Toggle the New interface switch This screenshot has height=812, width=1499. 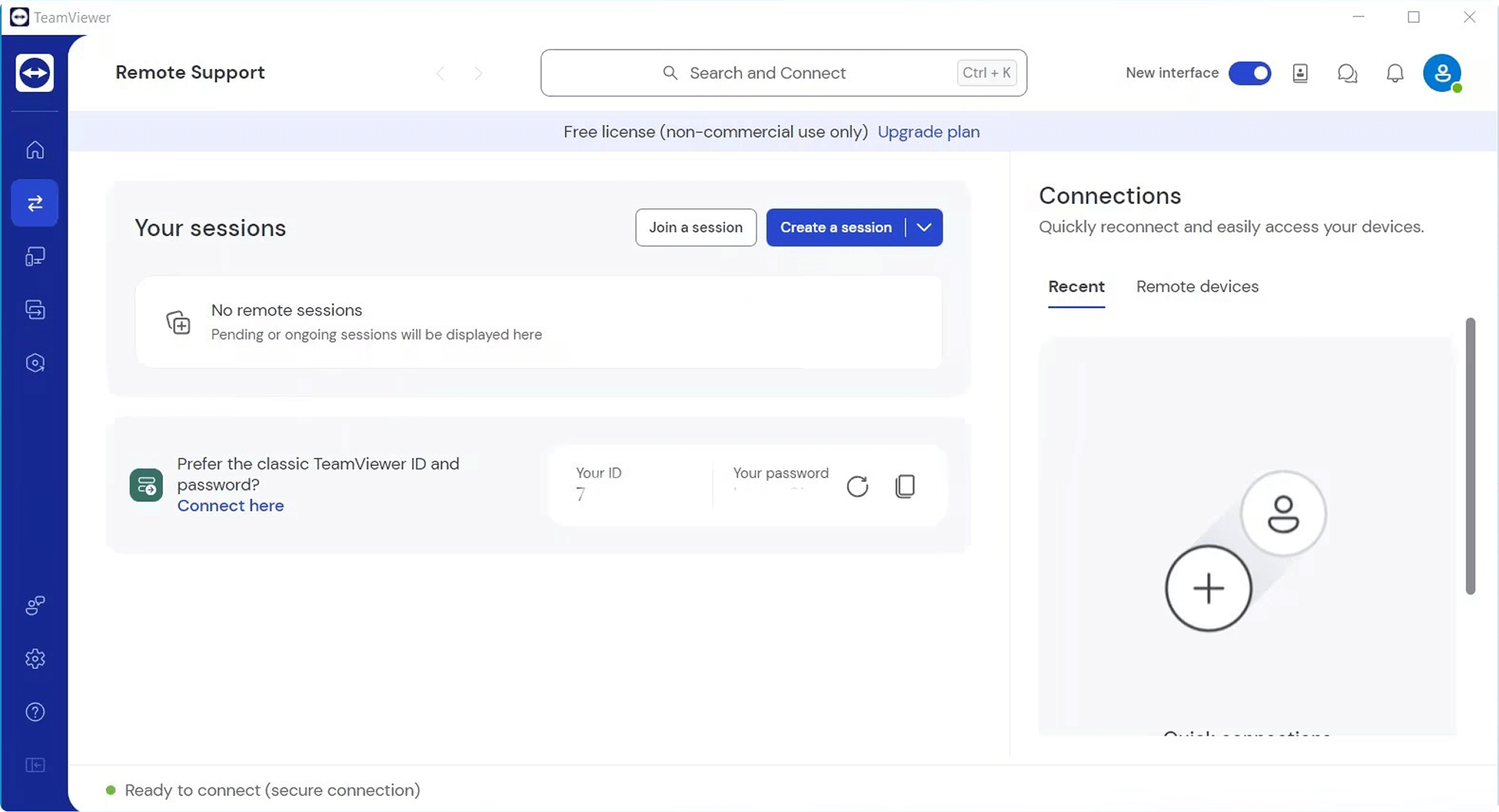pyautogui.click(x=1249, y=73)
